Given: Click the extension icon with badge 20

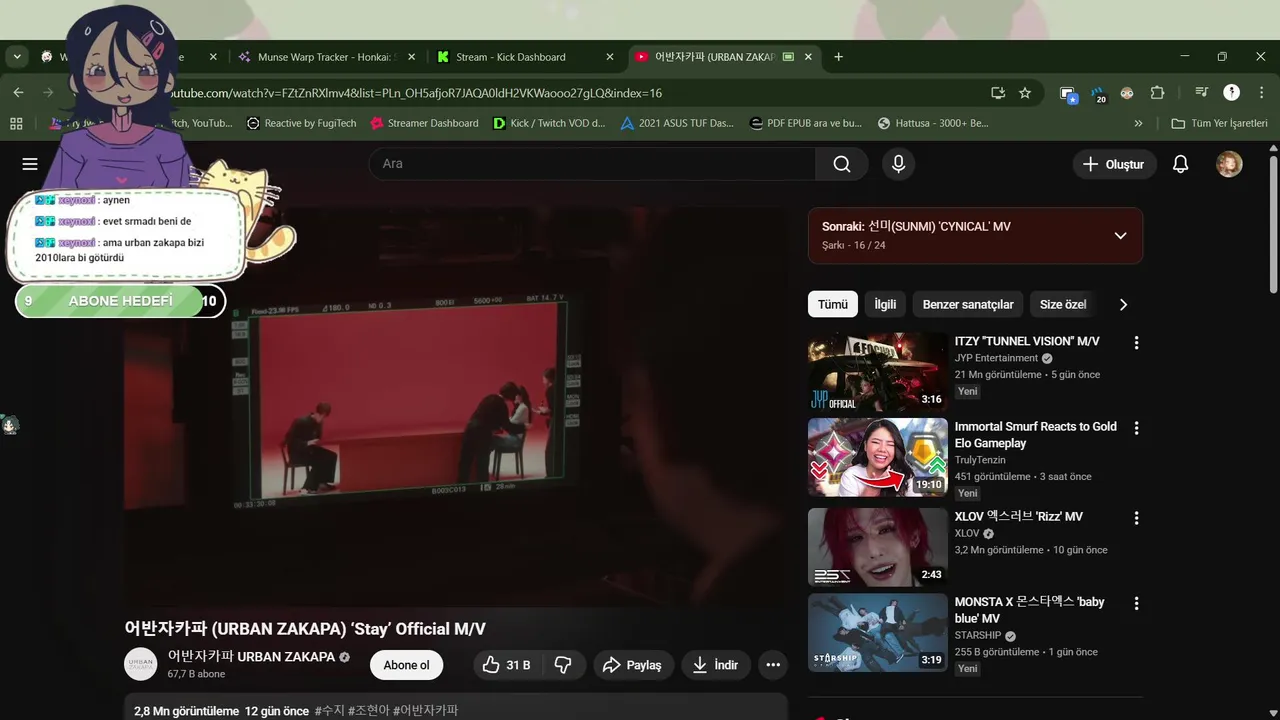Looking at the screenshot, I should 1098,93.
